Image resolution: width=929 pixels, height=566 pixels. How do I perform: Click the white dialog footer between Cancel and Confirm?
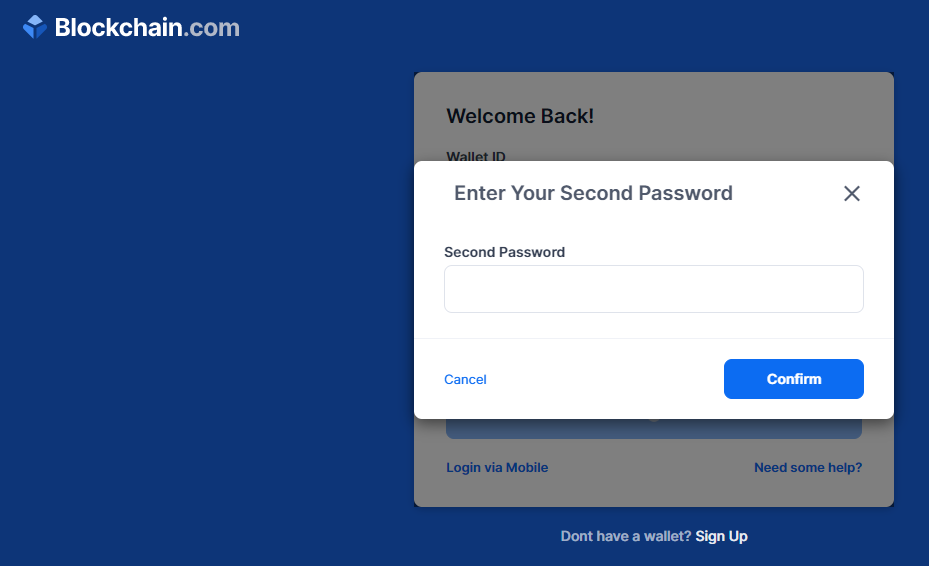click(604, 379)
